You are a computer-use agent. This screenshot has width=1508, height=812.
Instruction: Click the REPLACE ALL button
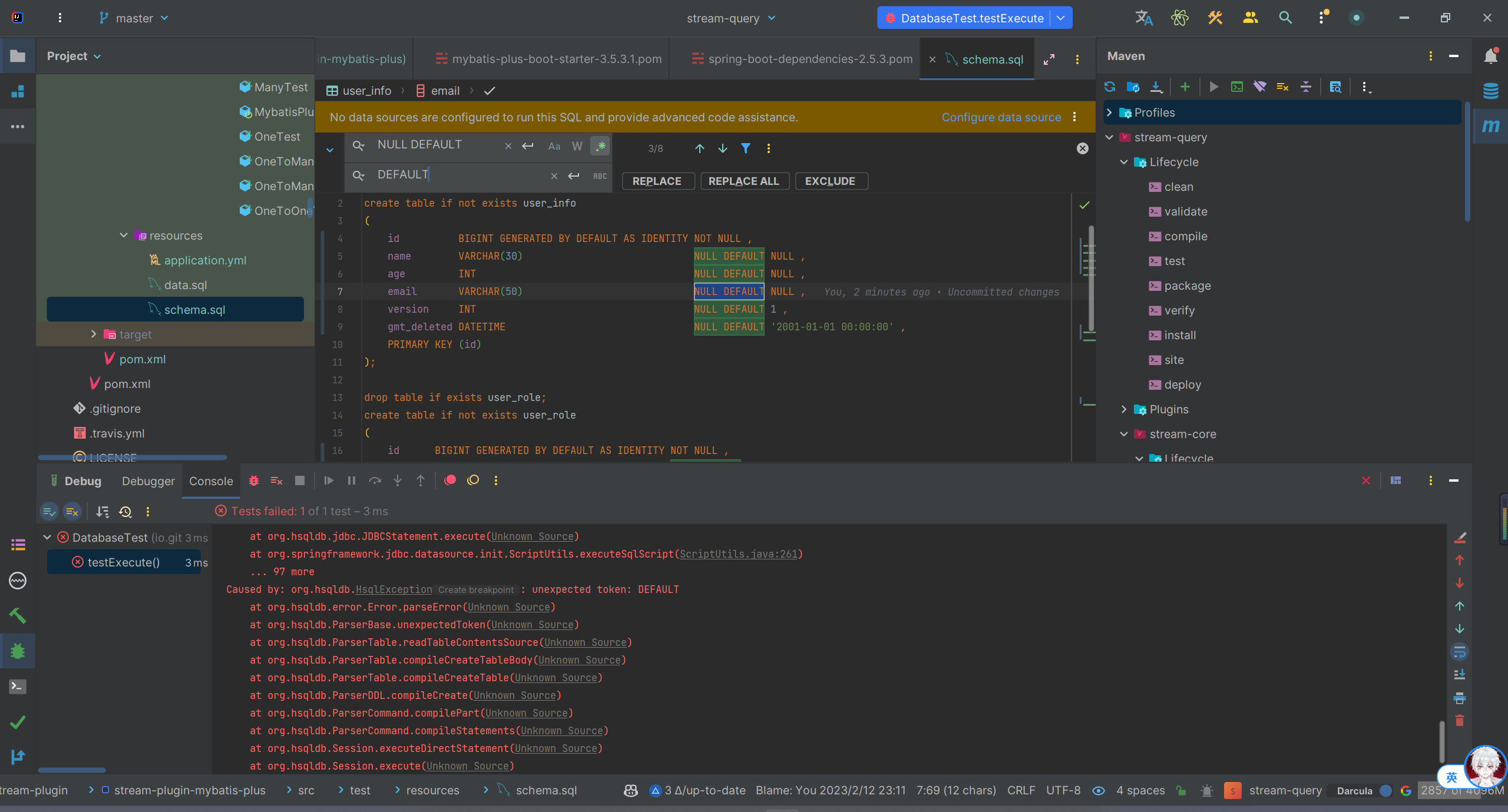click(x=743, y=181)
